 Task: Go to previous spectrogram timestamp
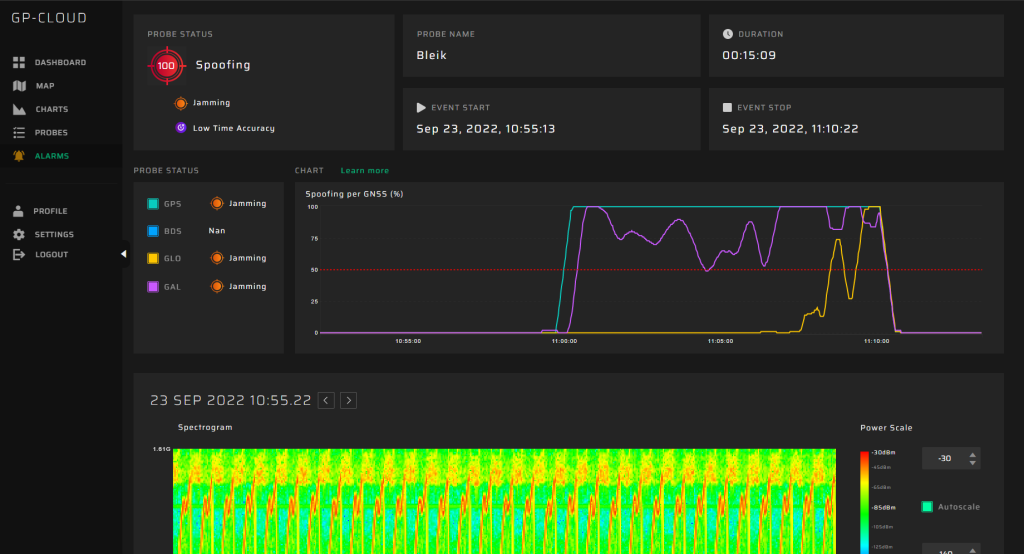(x=326, y=400)
